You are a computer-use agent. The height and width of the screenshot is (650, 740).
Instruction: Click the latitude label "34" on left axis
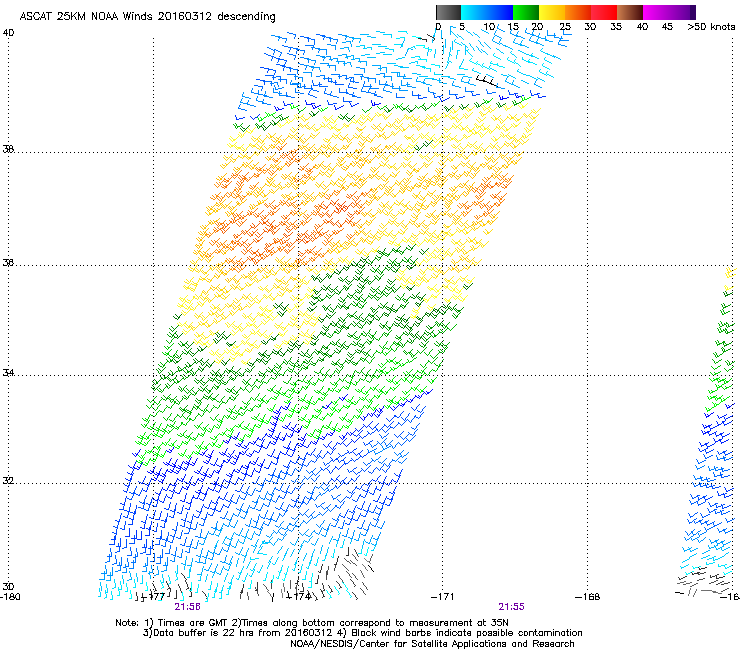click(x=8, y=372)
